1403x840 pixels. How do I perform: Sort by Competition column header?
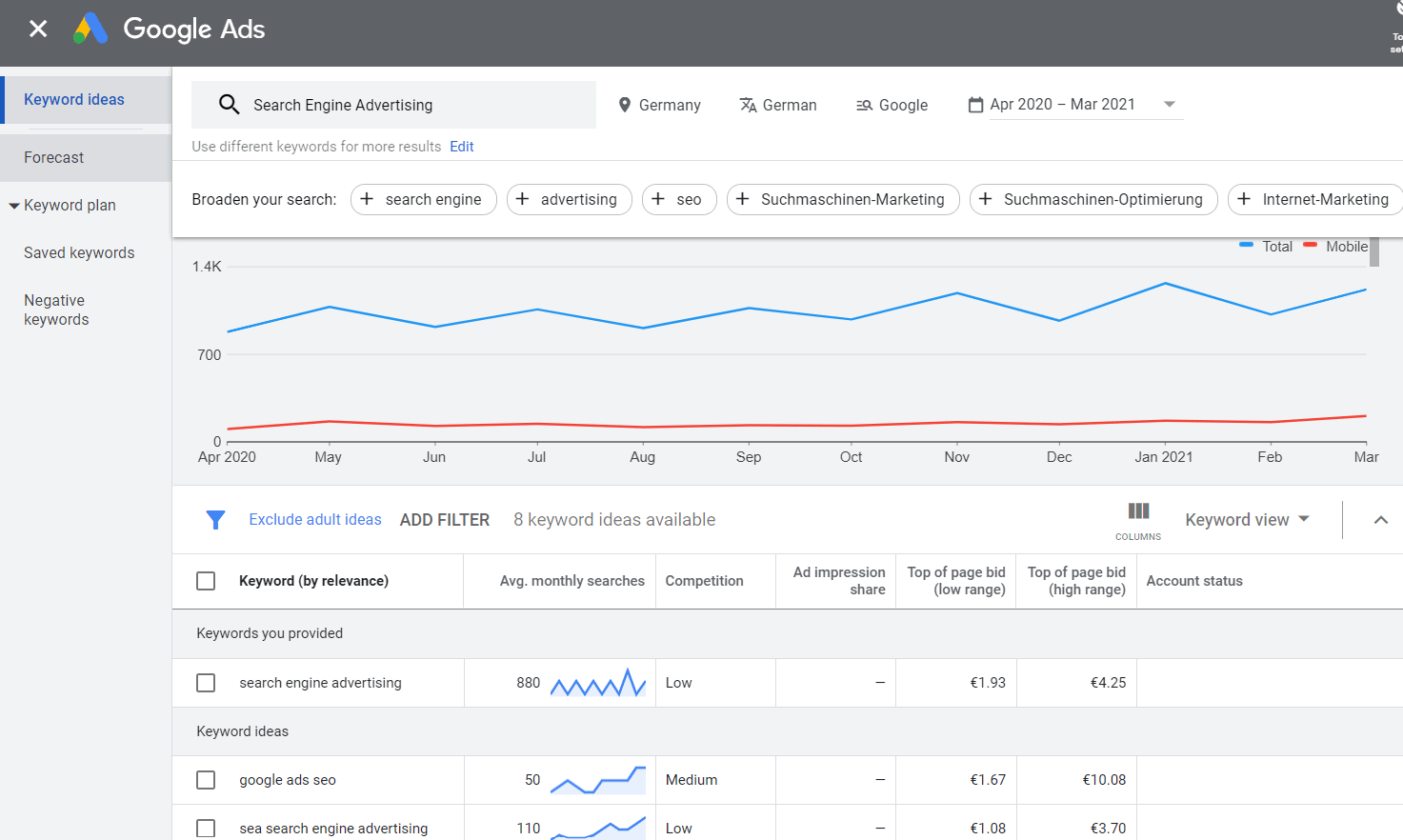(704, 581)
